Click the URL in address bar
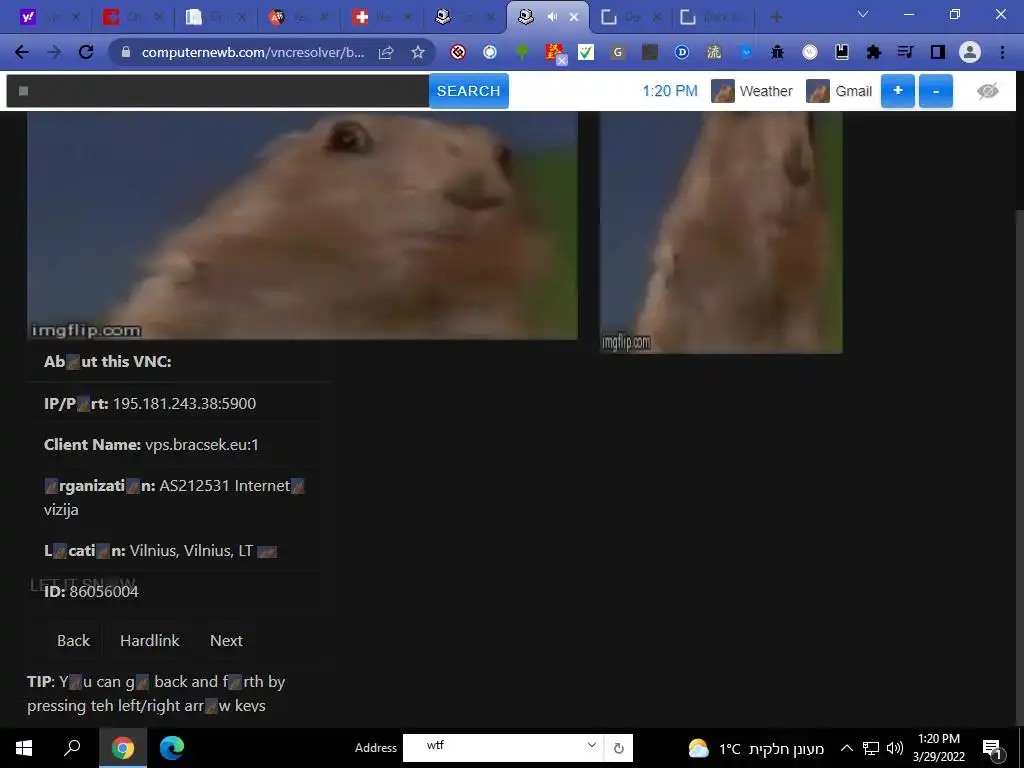This screenshot has height=768, width=1024. (x=253, y=52)
